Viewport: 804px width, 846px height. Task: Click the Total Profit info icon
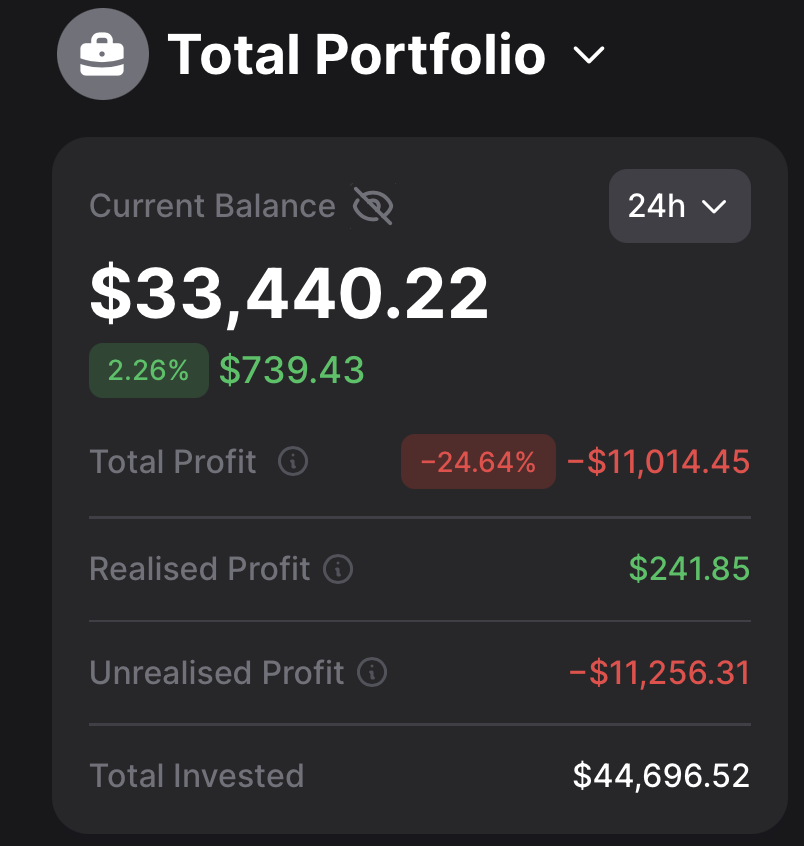click(293, 462)
